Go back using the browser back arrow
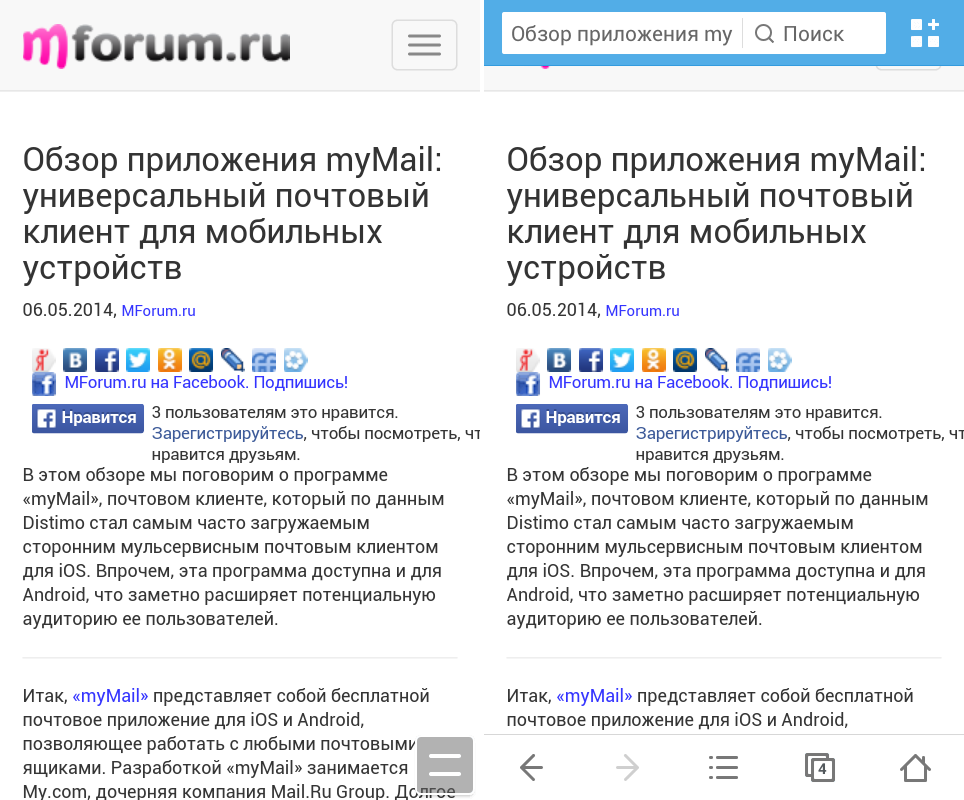 coord(532,767)
